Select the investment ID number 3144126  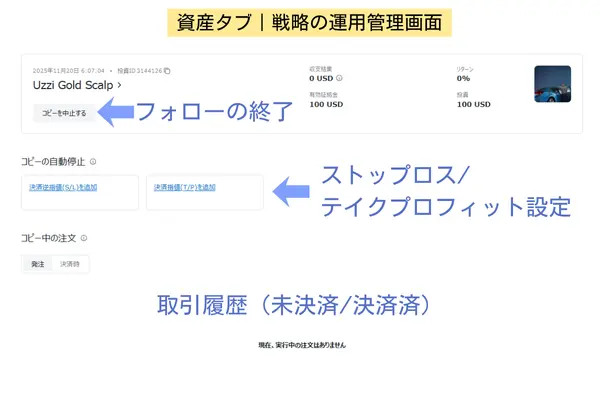coord(148,71)
